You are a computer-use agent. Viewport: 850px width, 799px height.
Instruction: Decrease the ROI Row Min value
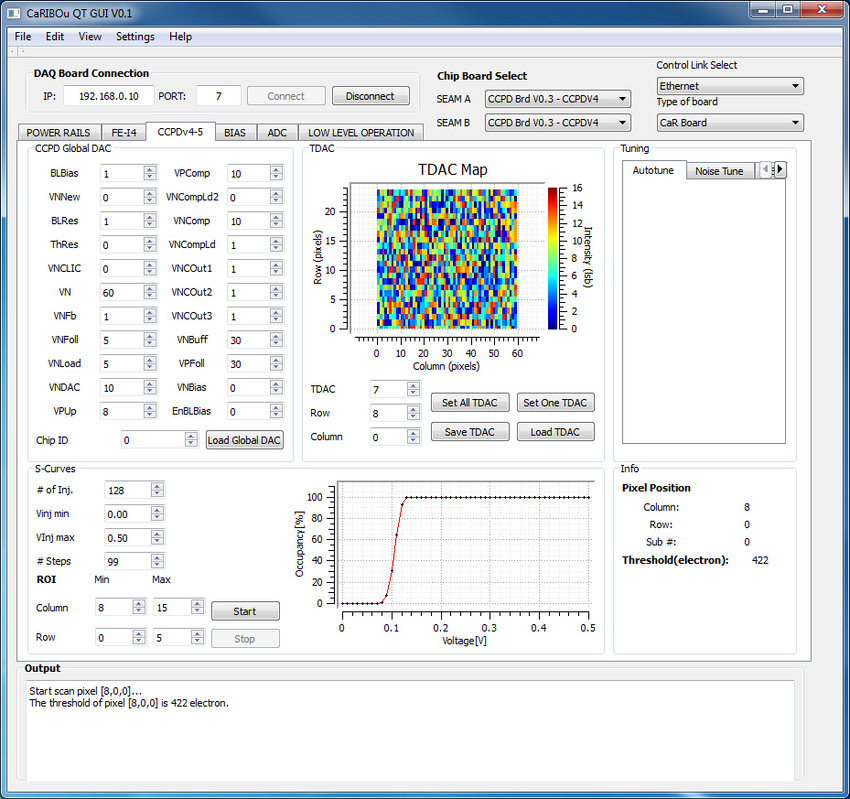pos(139,641)
